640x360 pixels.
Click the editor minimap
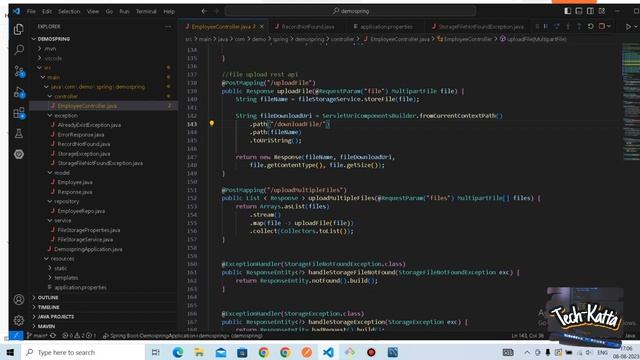(x=630, y=102)
